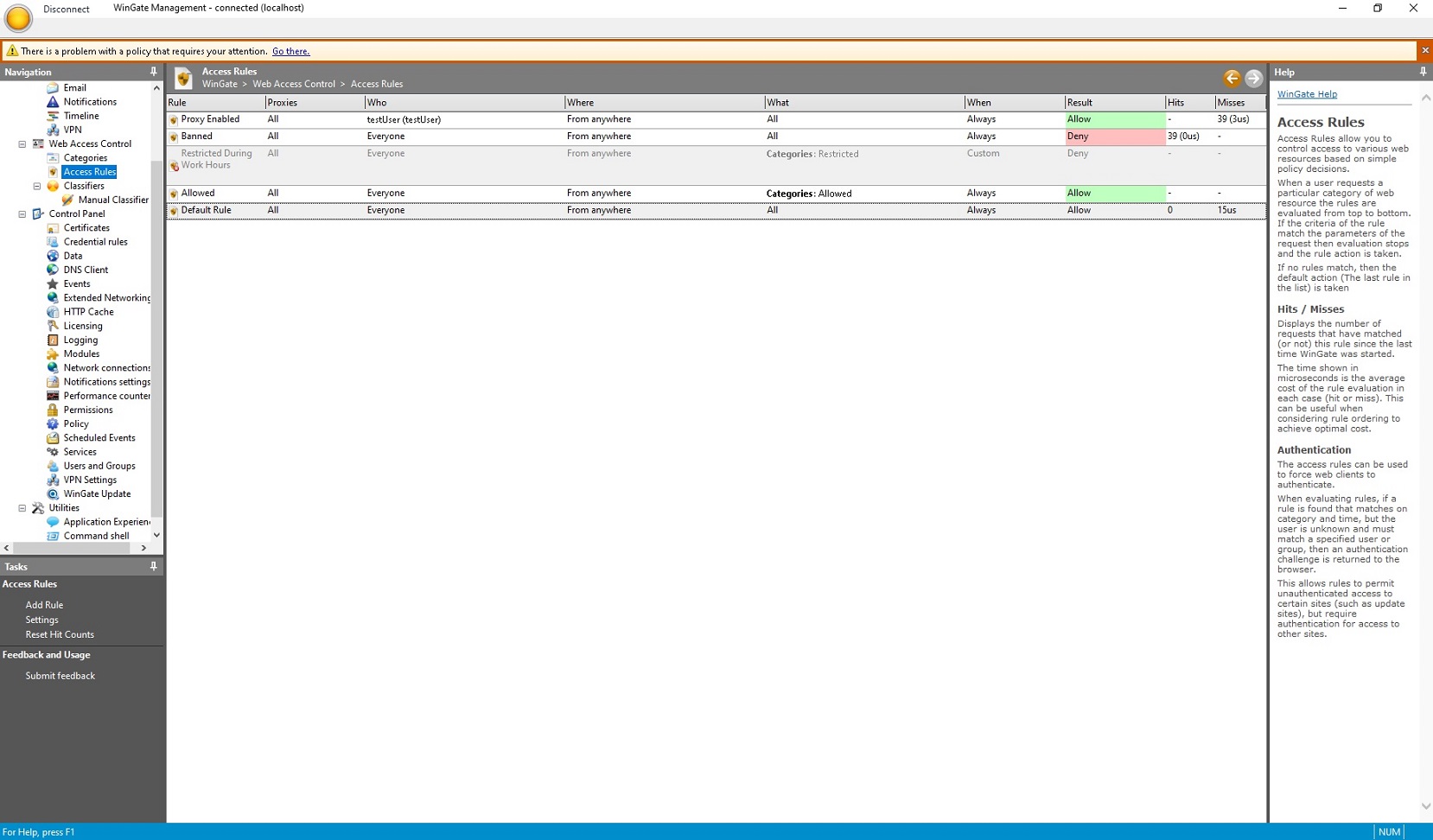Image resolution: width=1433 pixels, height=840 pixels.
Task: Sort by the Who column header
Action: (x=465, y=102)
